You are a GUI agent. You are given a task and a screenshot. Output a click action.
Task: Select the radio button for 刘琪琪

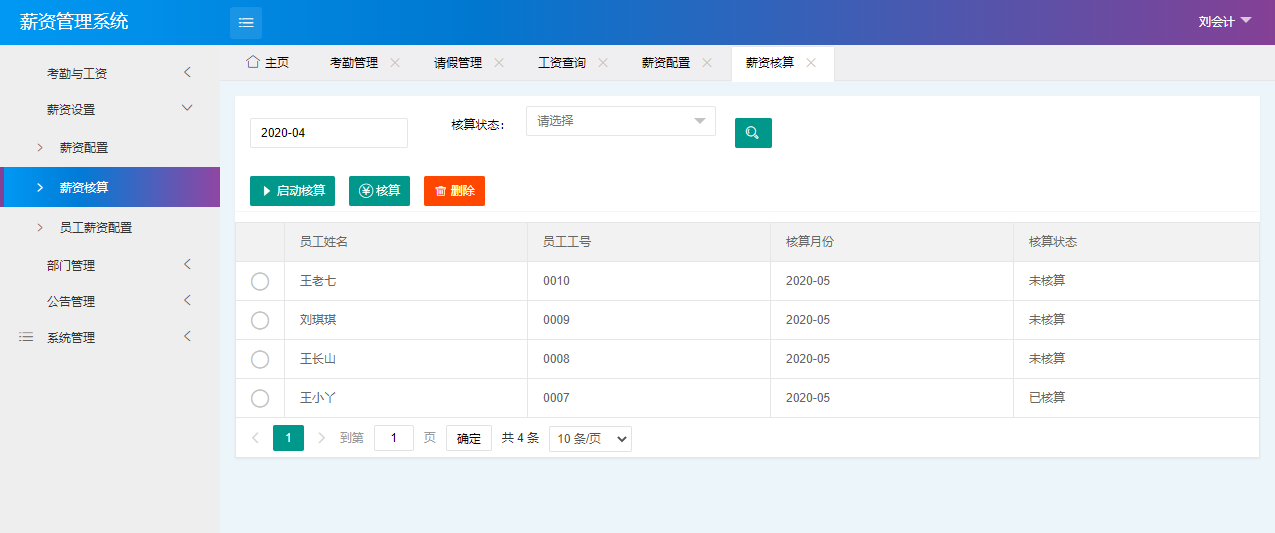pos(260,320)
